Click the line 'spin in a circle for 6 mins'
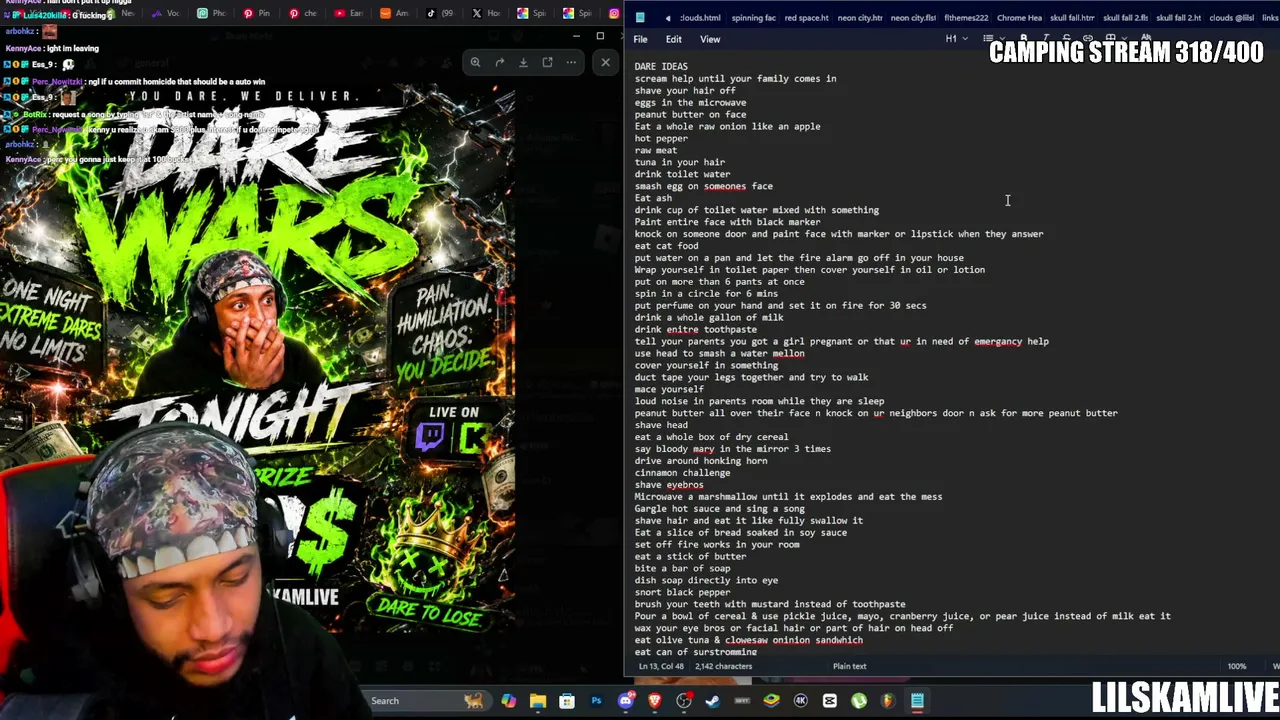 (x=706, y=294)
